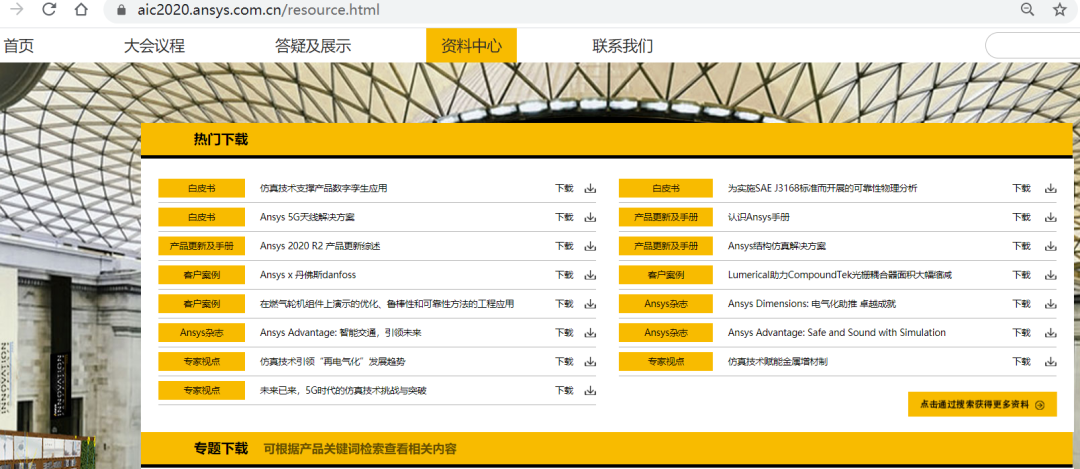Click the 下载 text link for Ansys结构仿真解决方案

coord(1021,246)
